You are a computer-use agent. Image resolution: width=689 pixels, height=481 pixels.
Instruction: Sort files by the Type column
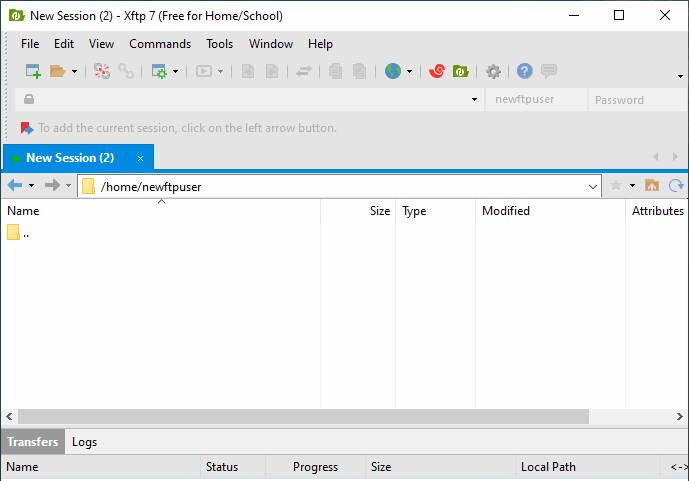pos(435,211)
